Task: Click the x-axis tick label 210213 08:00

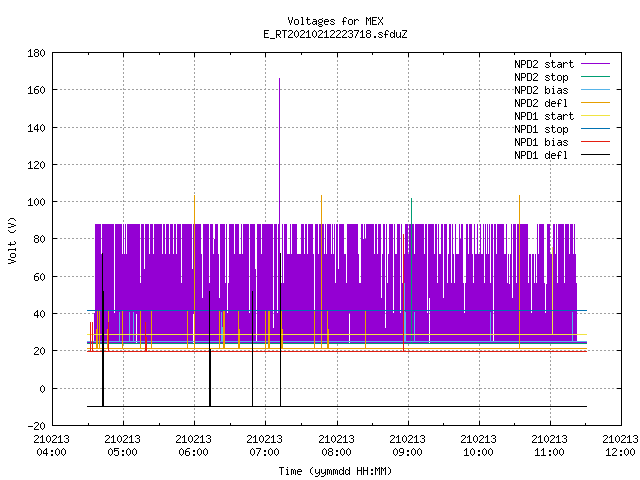Action: tap(336, 446)
